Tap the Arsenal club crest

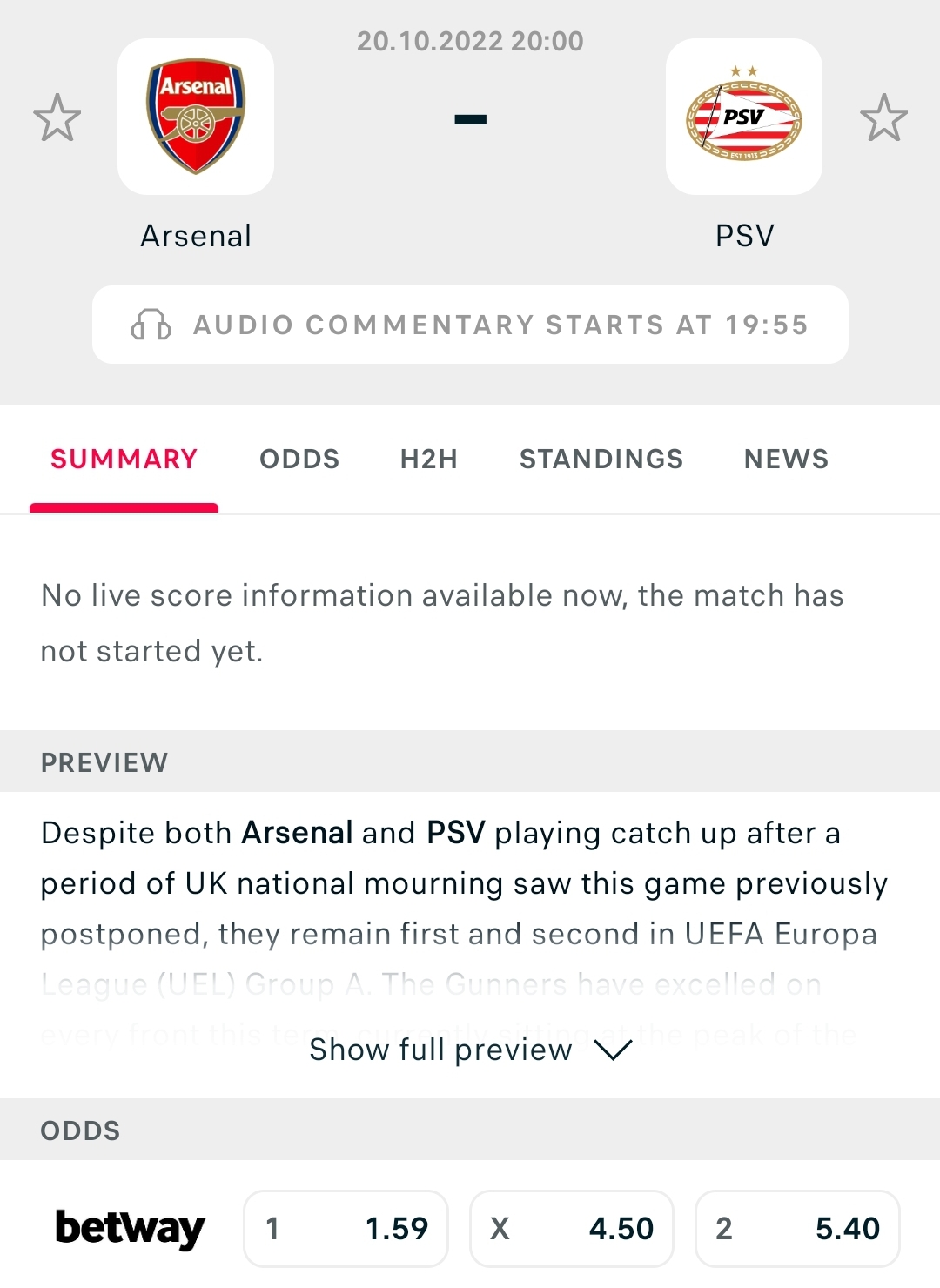pyautogui.click(x=196, y=117)
